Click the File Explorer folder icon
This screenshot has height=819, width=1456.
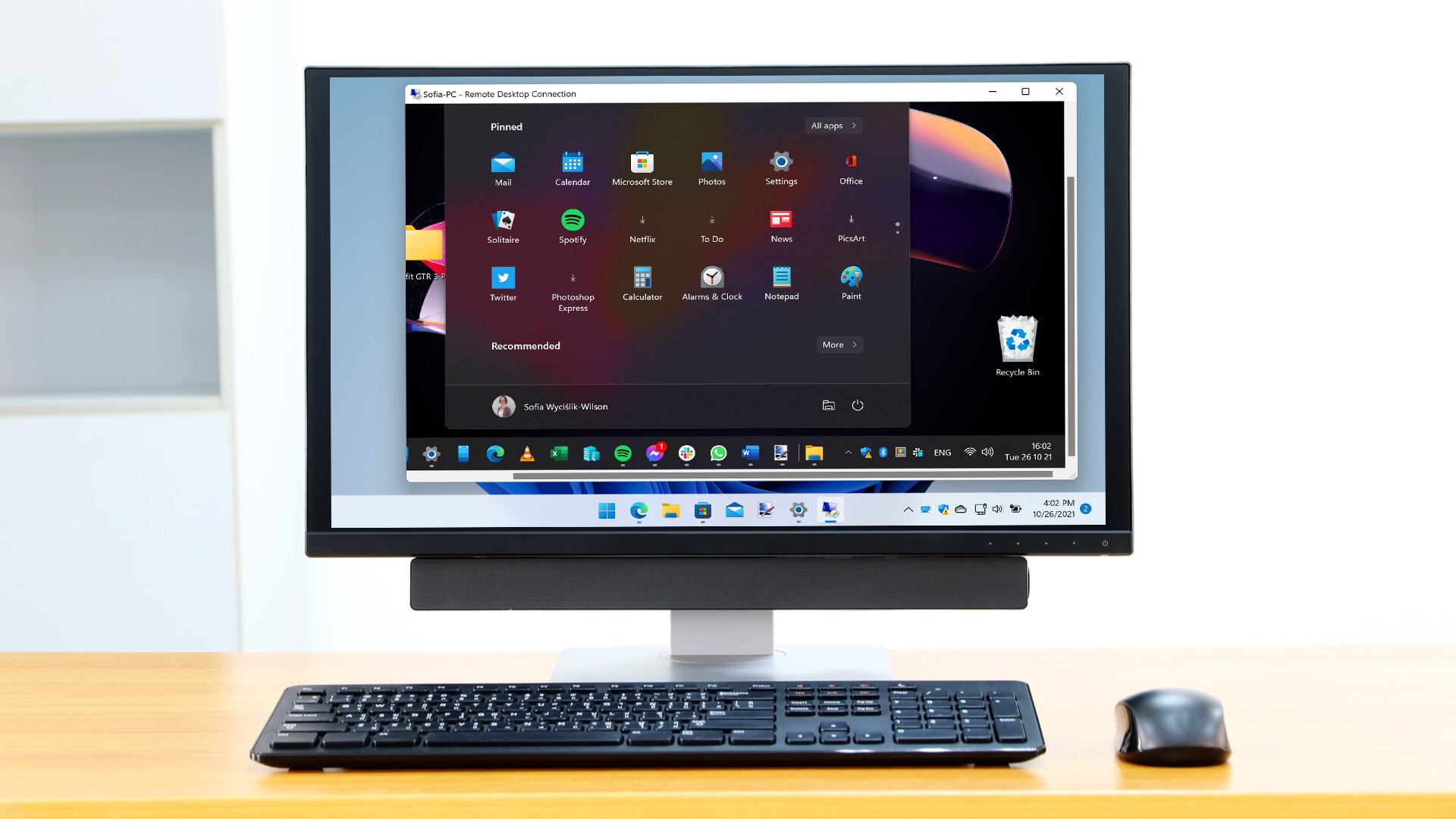(671, 510)
